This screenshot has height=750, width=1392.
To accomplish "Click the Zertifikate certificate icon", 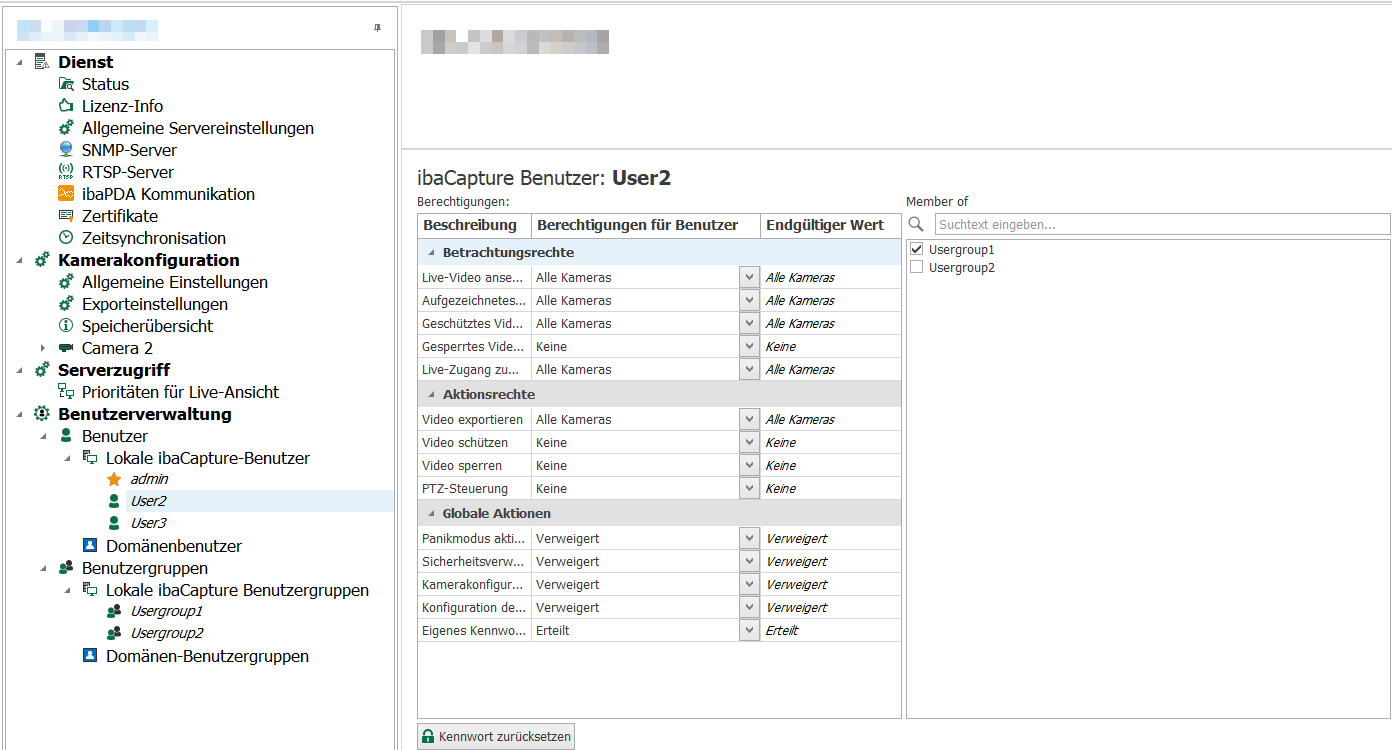I will click(x=66, y=216).
